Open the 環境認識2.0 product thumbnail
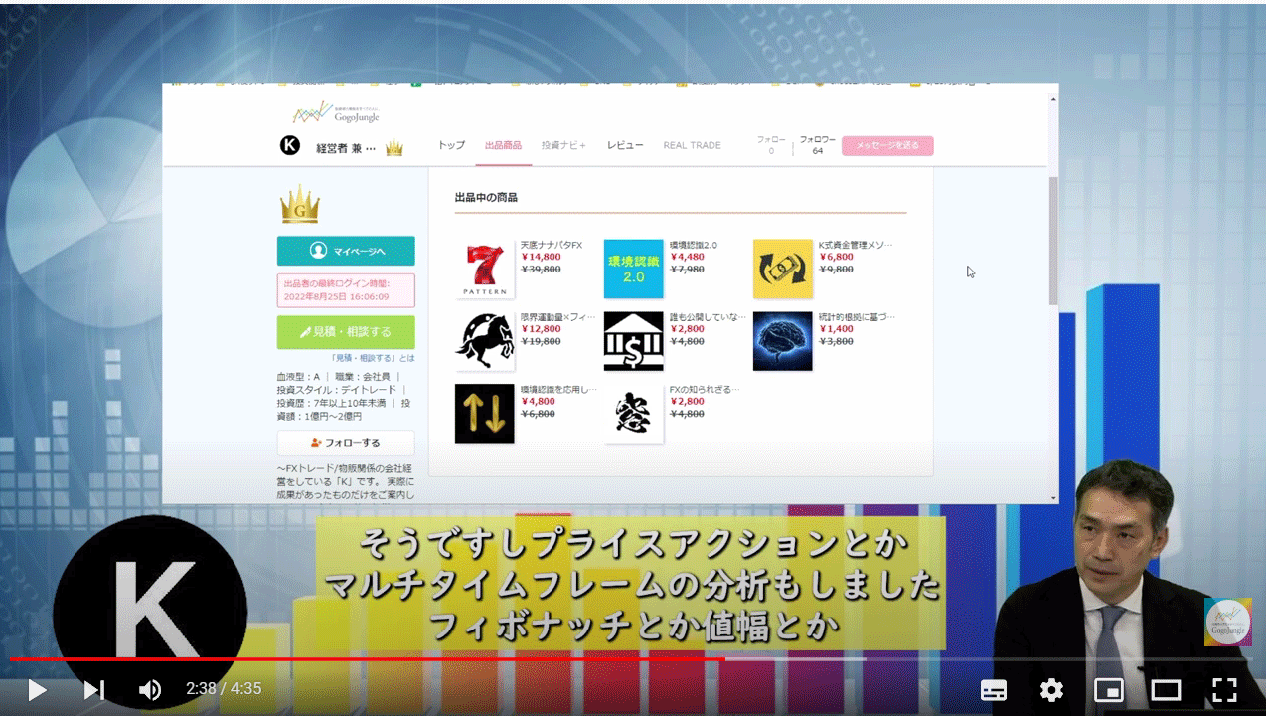The image size is (1266, 716). [633, 269]
